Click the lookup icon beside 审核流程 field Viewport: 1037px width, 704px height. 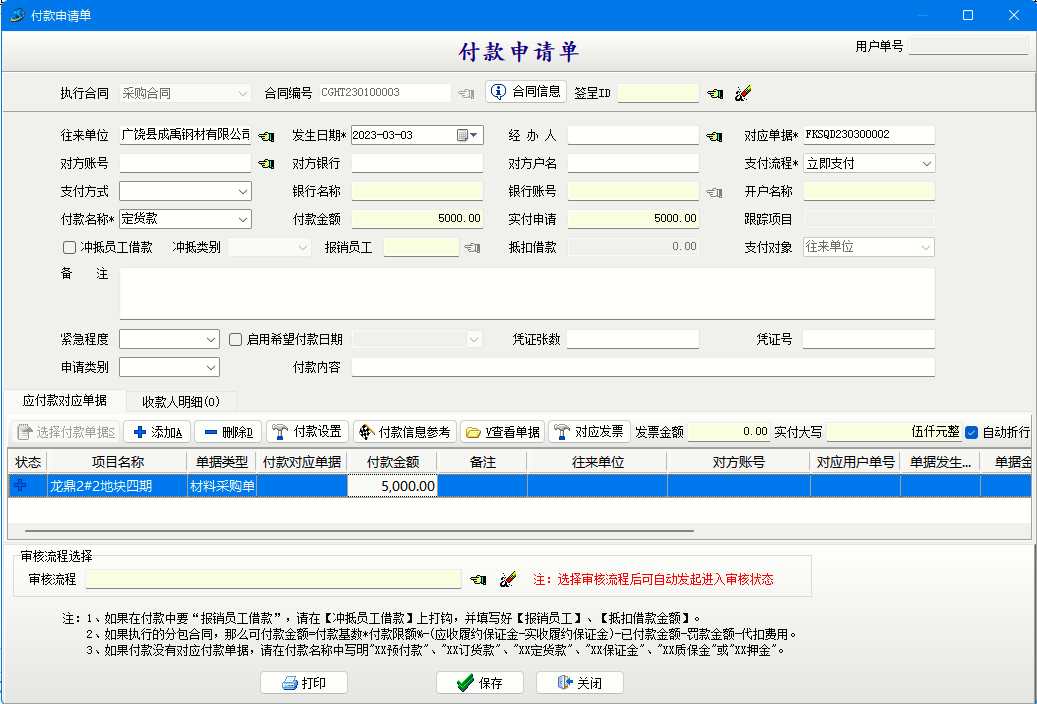pos(479,579)
